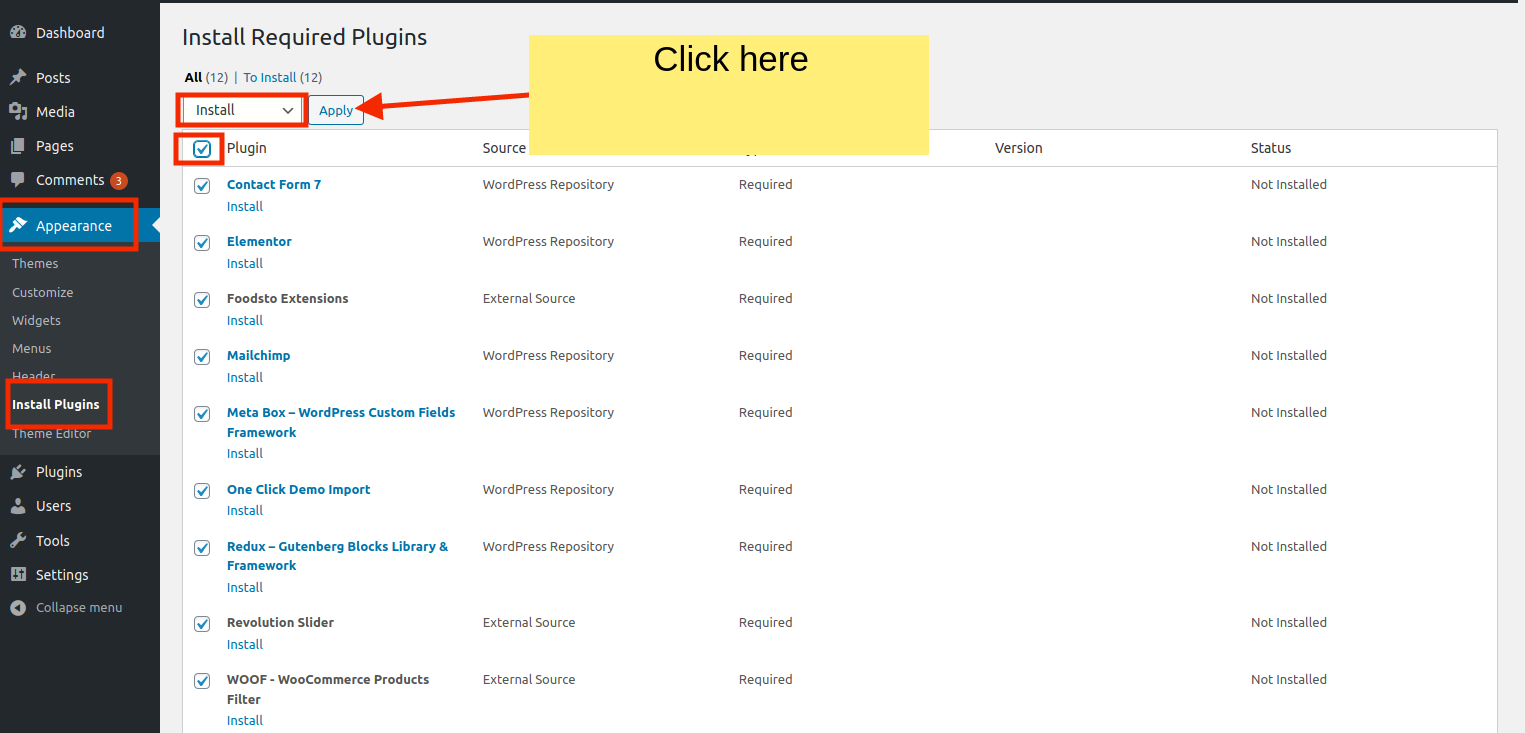Image resolution: width=1525 pixels, height=733 pixels.
Task: Click the Collapse menu label
Action: (79, 608)
